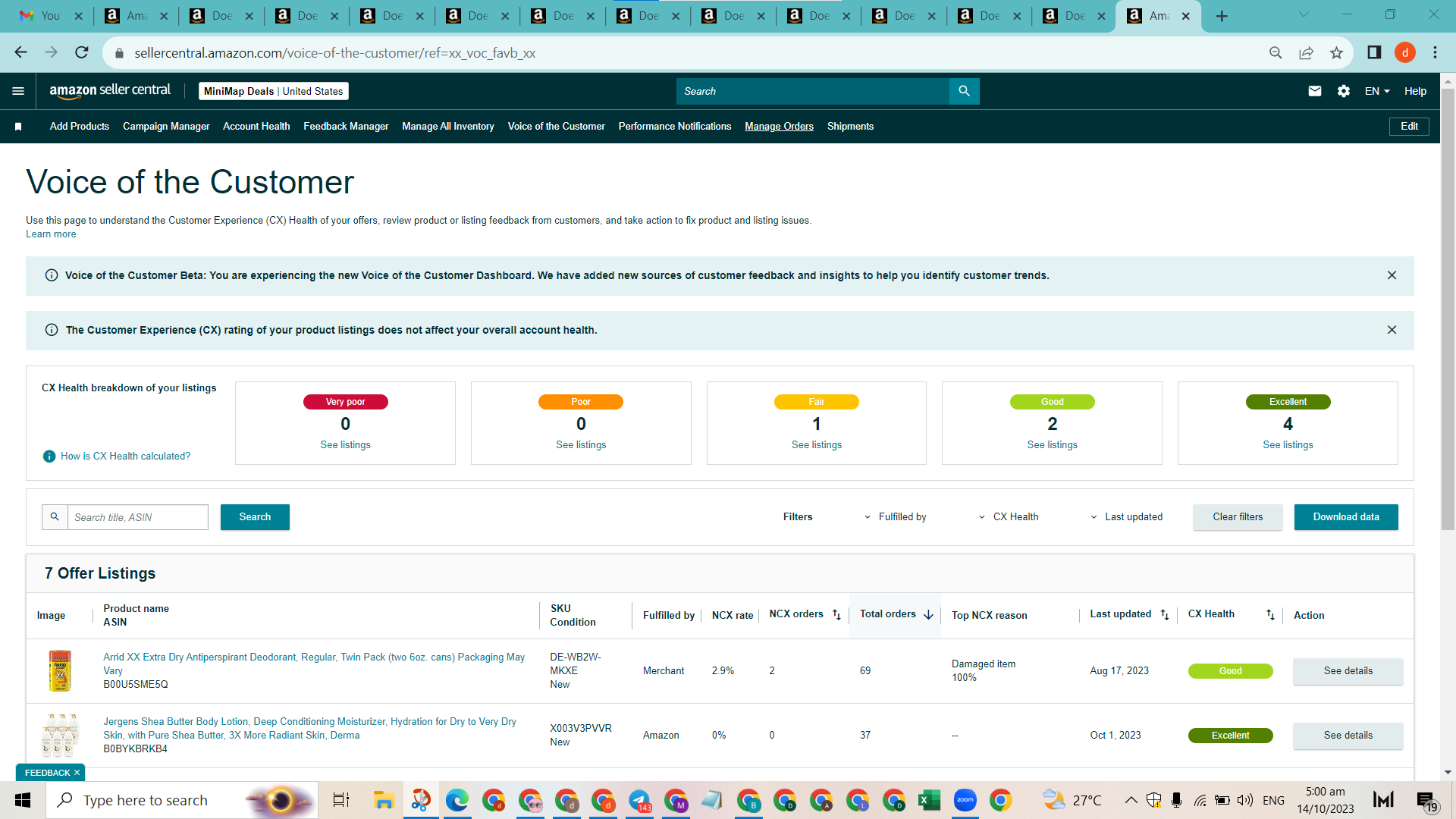Dismiss the CX rating account health banner
The width and height of the screenshot is (1456, 819).
[1392, 330]
